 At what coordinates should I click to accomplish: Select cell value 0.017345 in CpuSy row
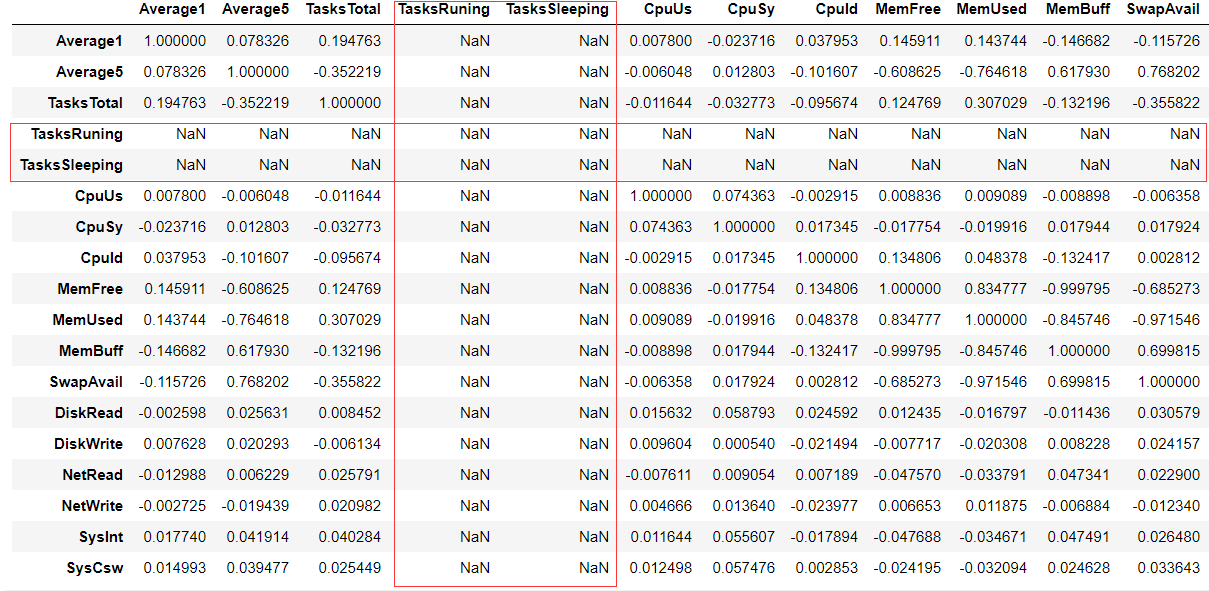pos(826,227)
